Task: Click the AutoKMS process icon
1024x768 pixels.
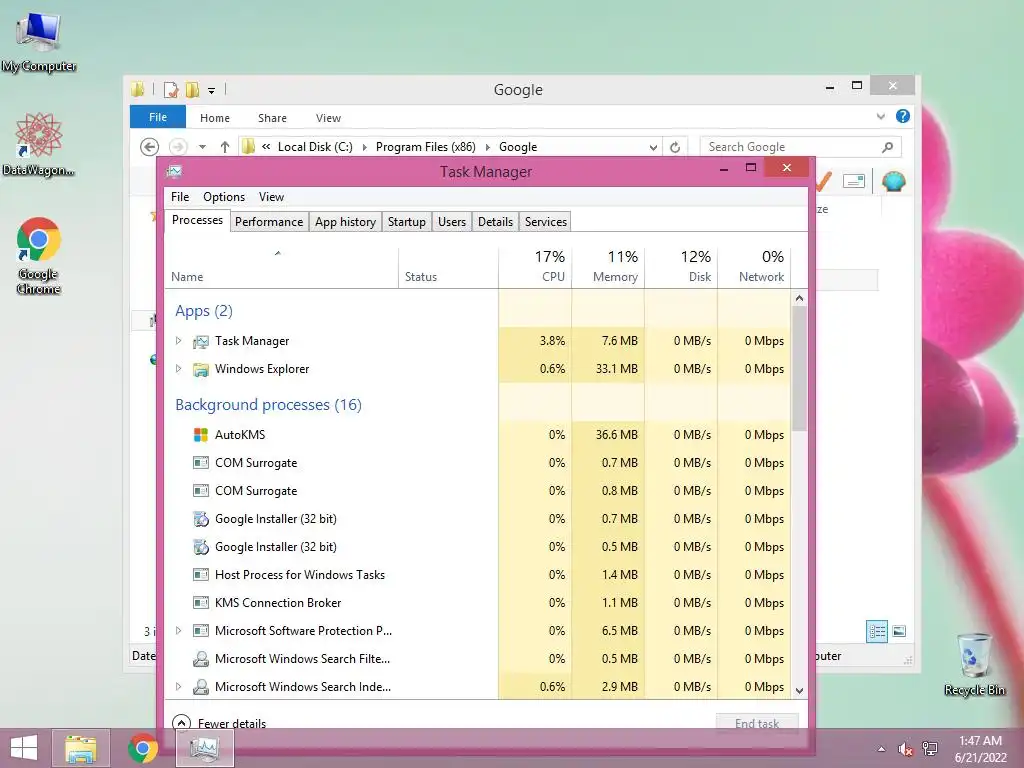Action: [x=200, y=435]
